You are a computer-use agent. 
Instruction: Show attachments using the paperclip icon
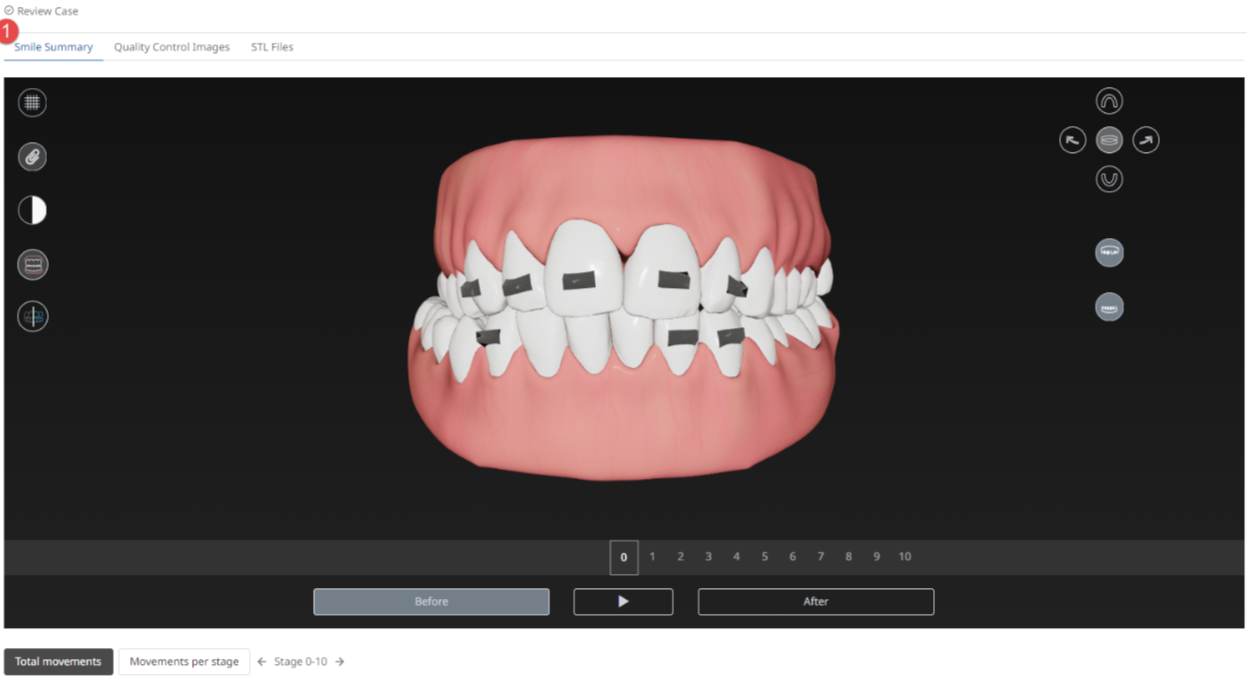coord(32,156)
